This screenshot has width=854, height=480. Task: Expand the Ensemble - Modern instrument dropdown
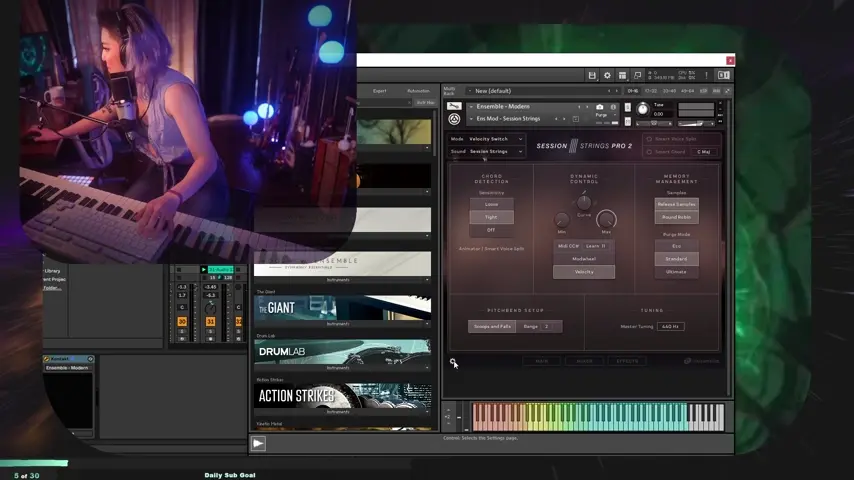471,107
